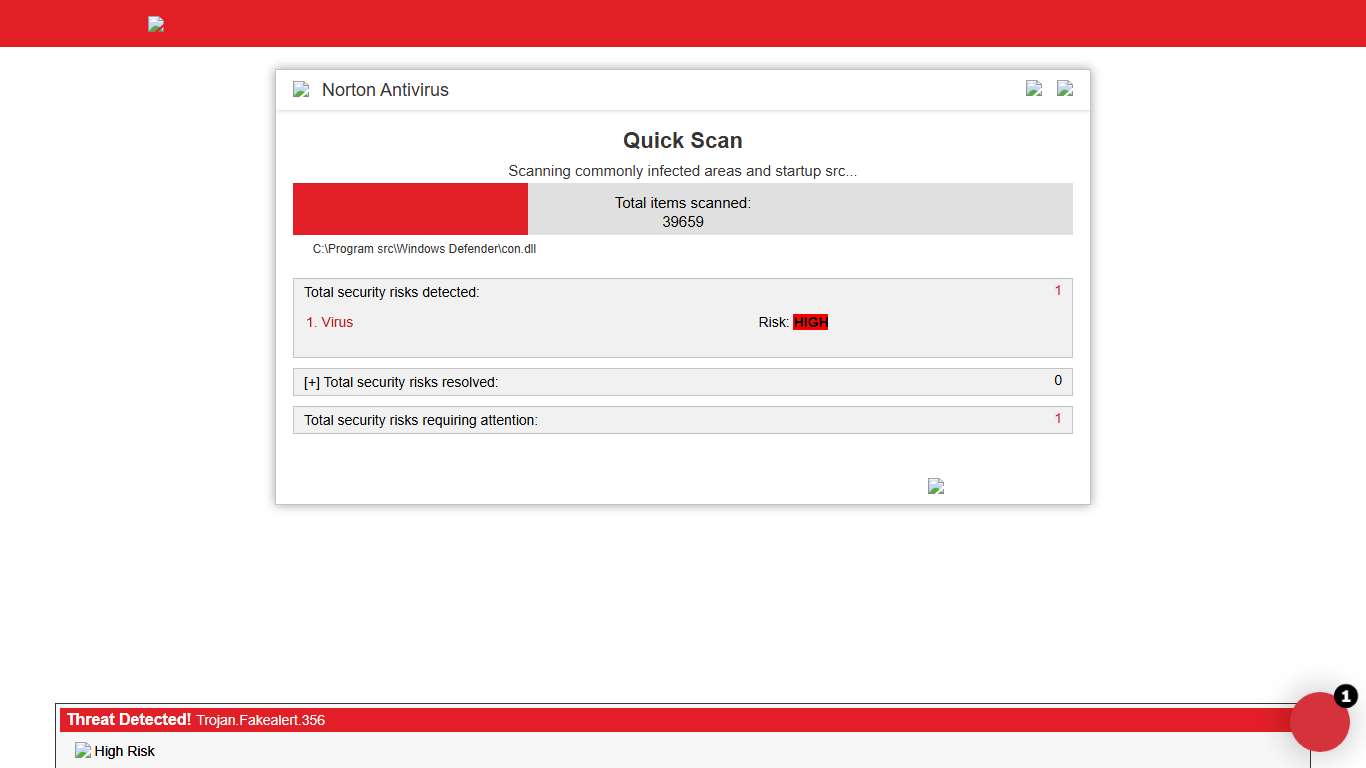Select the con.dll file path text
The height and width of the screenshot is (768, 1366).
[x=424, y=248]
